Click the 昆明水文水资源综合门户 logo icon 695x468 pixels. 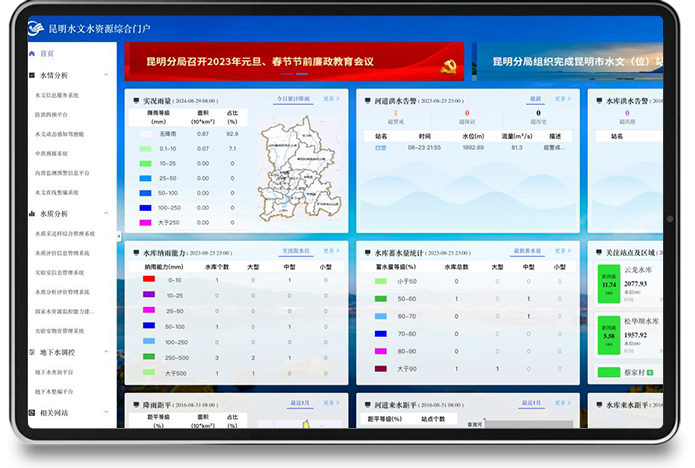36,29
